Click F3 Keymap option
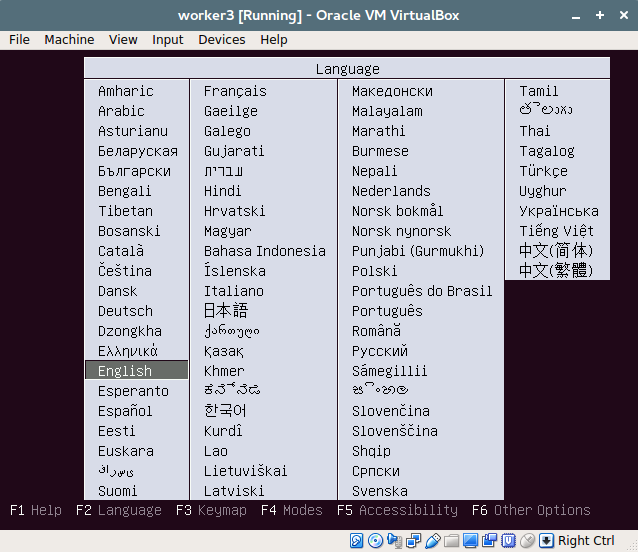The image size is (638, 552). click(x=211, y=510)
